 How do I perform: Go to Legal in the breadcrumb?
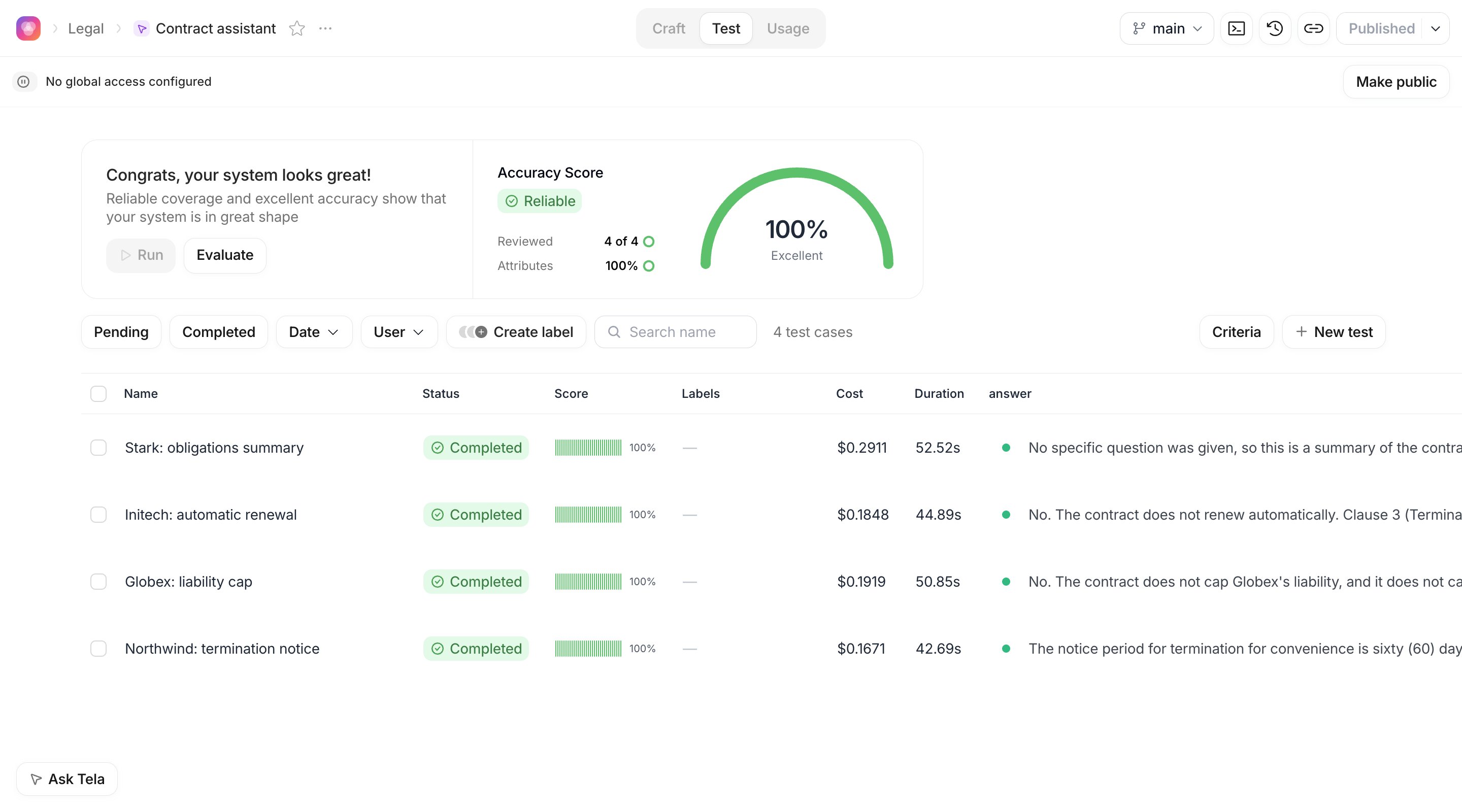[x=86, y=28]
